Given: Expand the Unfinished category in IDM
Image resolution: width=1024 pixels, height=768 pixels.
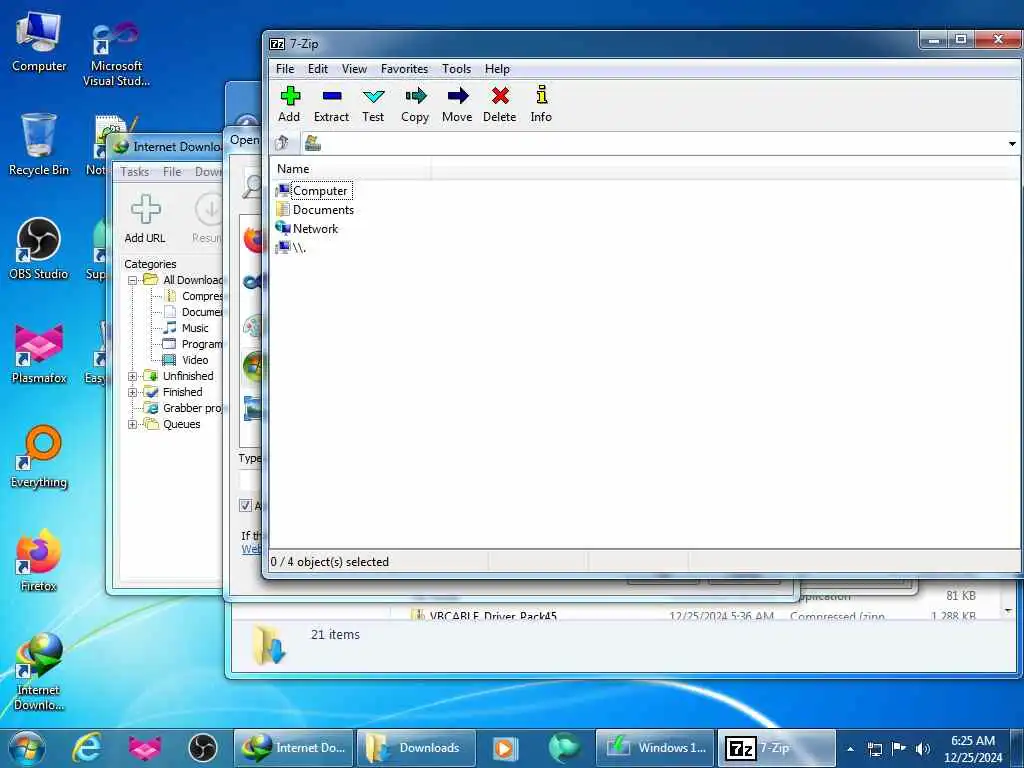Looking at the screenshot, I should pyautogui.click(x=133, y=376).
